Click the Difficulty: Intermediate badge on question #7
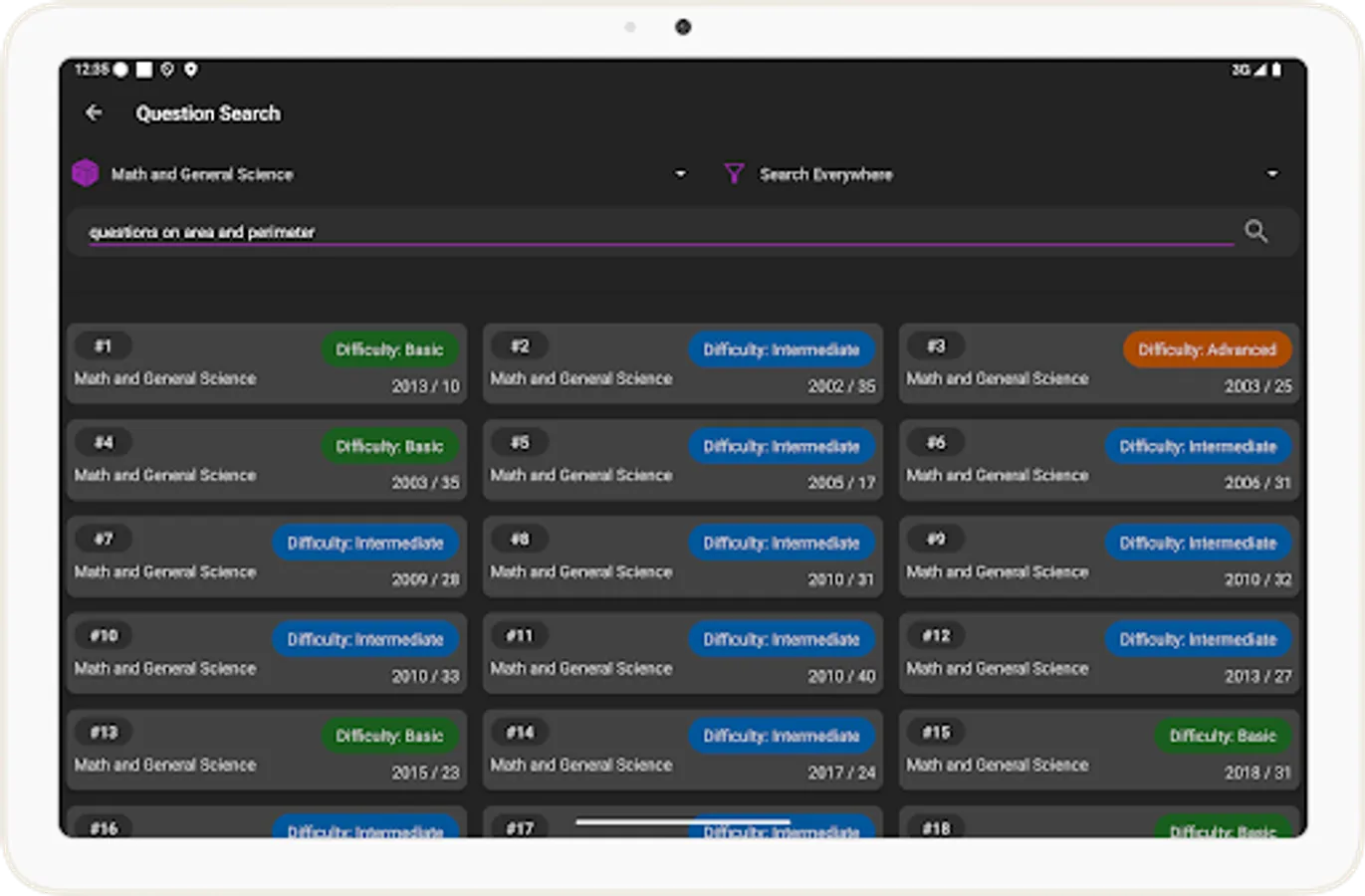The image size is (1365, 896). 365,543
